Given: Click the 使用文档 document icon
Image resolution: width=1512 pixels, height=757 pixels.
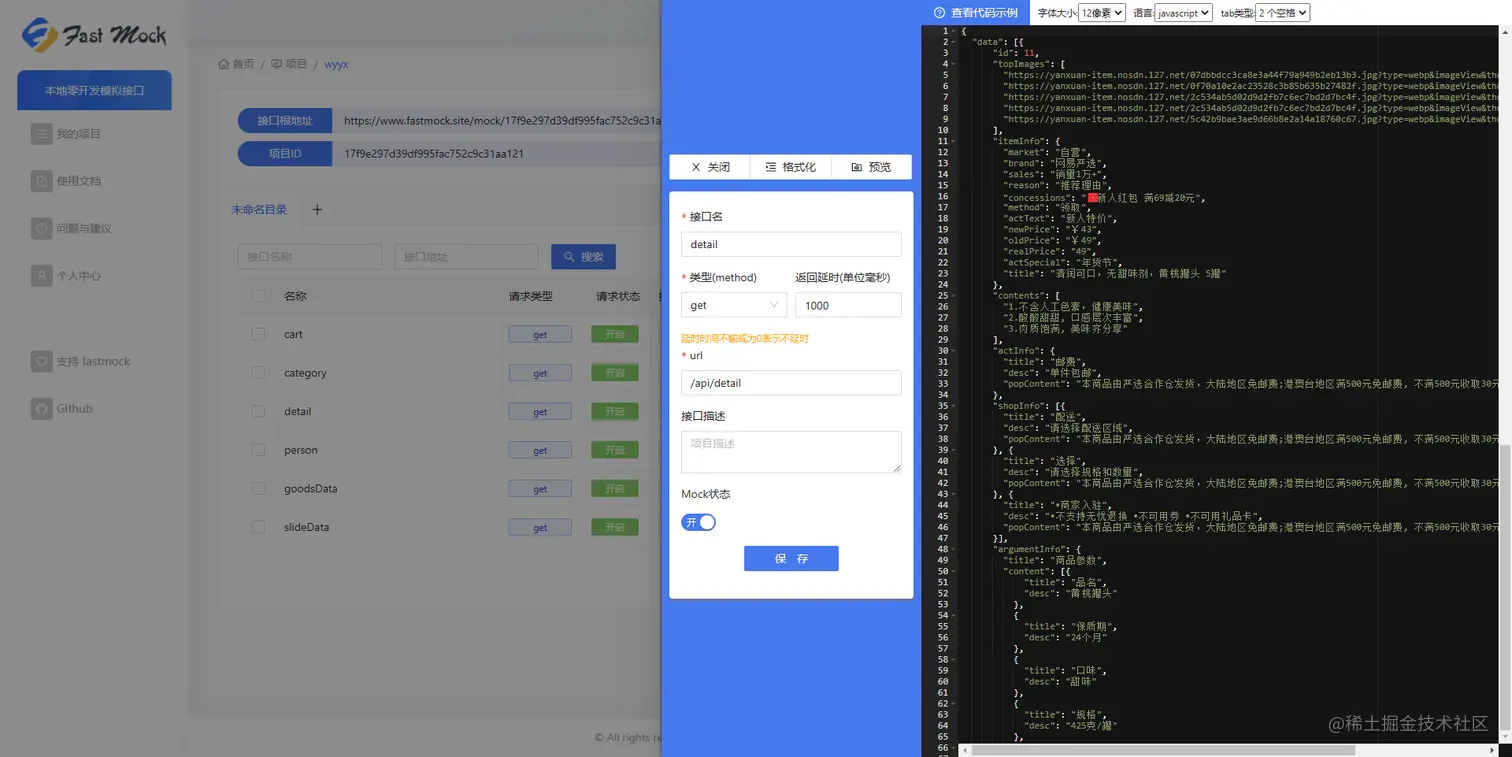Looking at the screenshot, I should (41, 181).
